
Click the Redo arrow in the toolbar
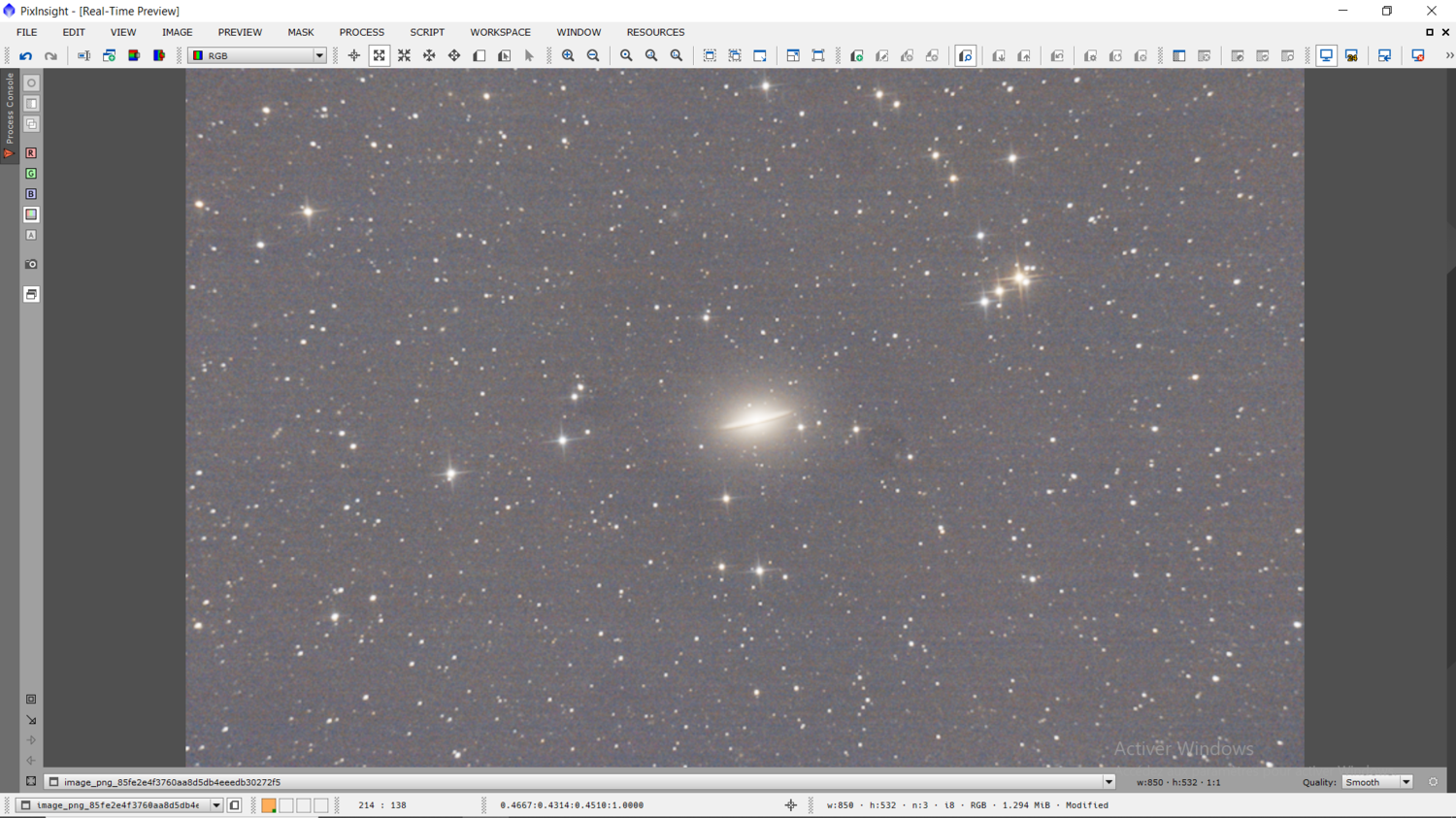pyautogui.click(x=50, y=56)
